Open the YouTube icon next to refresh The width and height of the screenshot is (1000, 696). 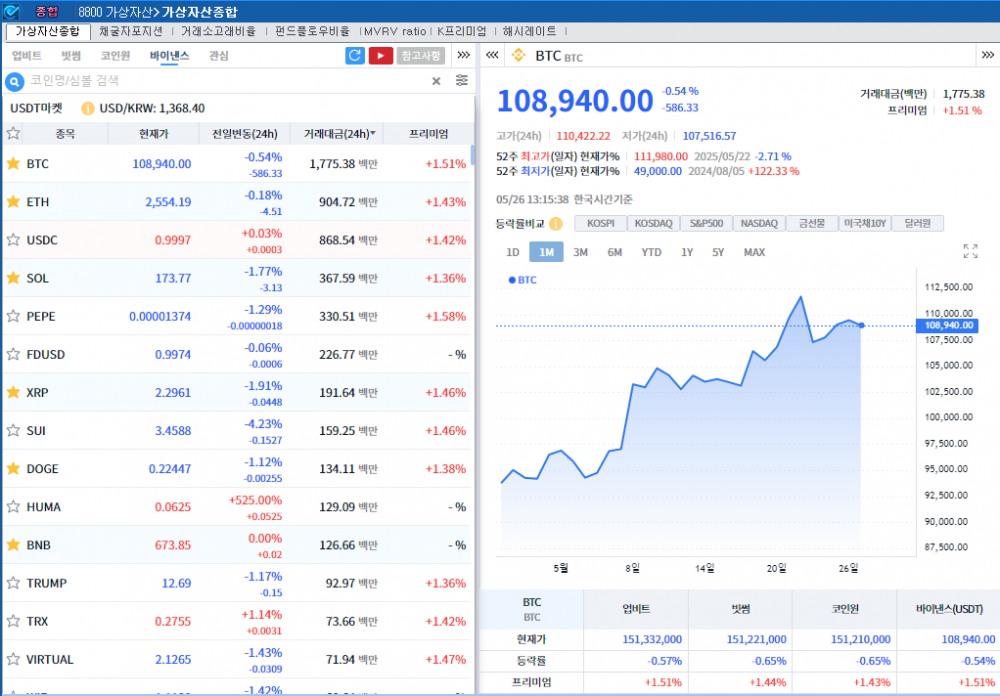[x=383, y=57]
